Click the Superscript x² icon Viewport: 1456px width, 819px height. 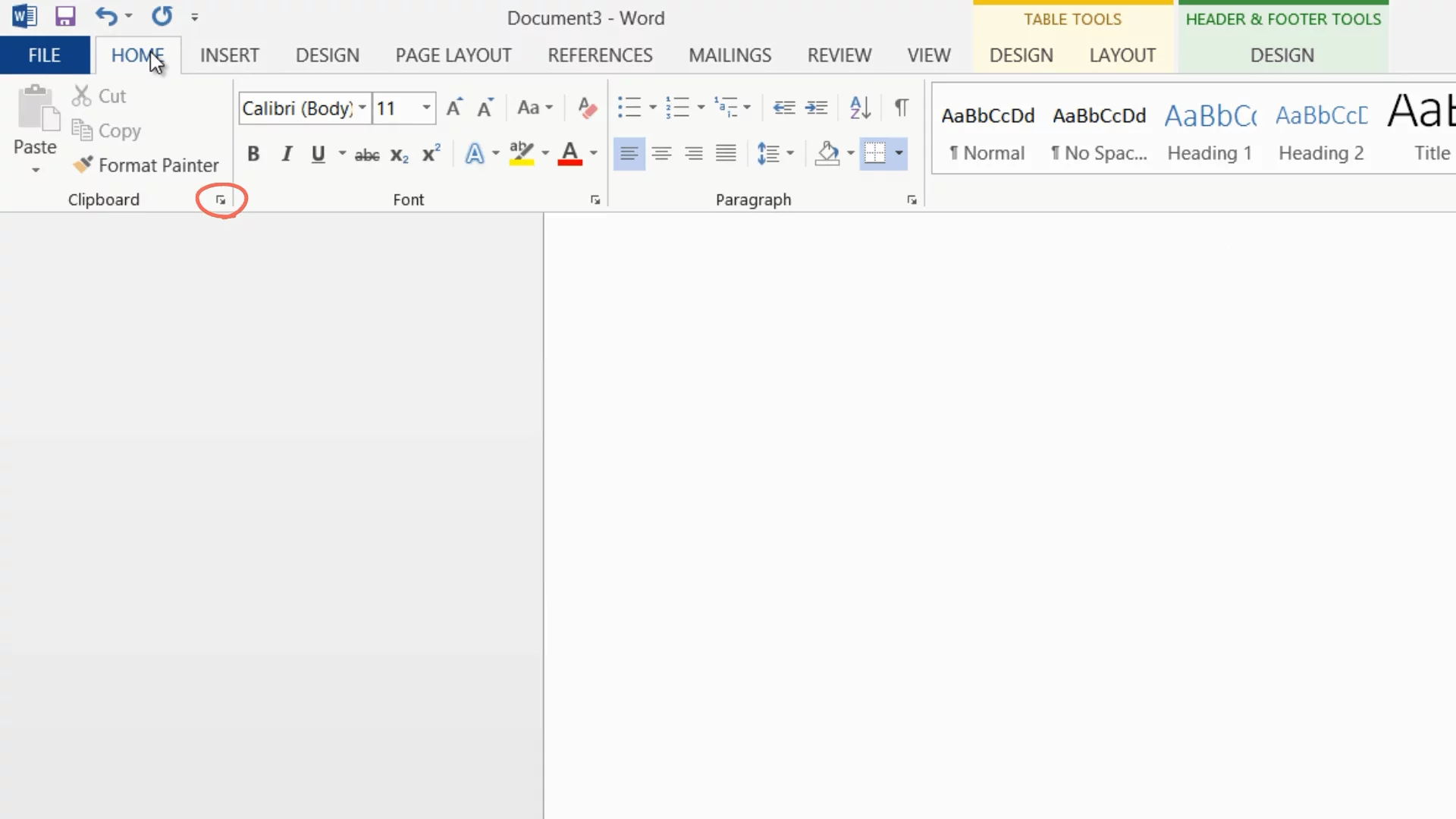(x=431, y=154)
